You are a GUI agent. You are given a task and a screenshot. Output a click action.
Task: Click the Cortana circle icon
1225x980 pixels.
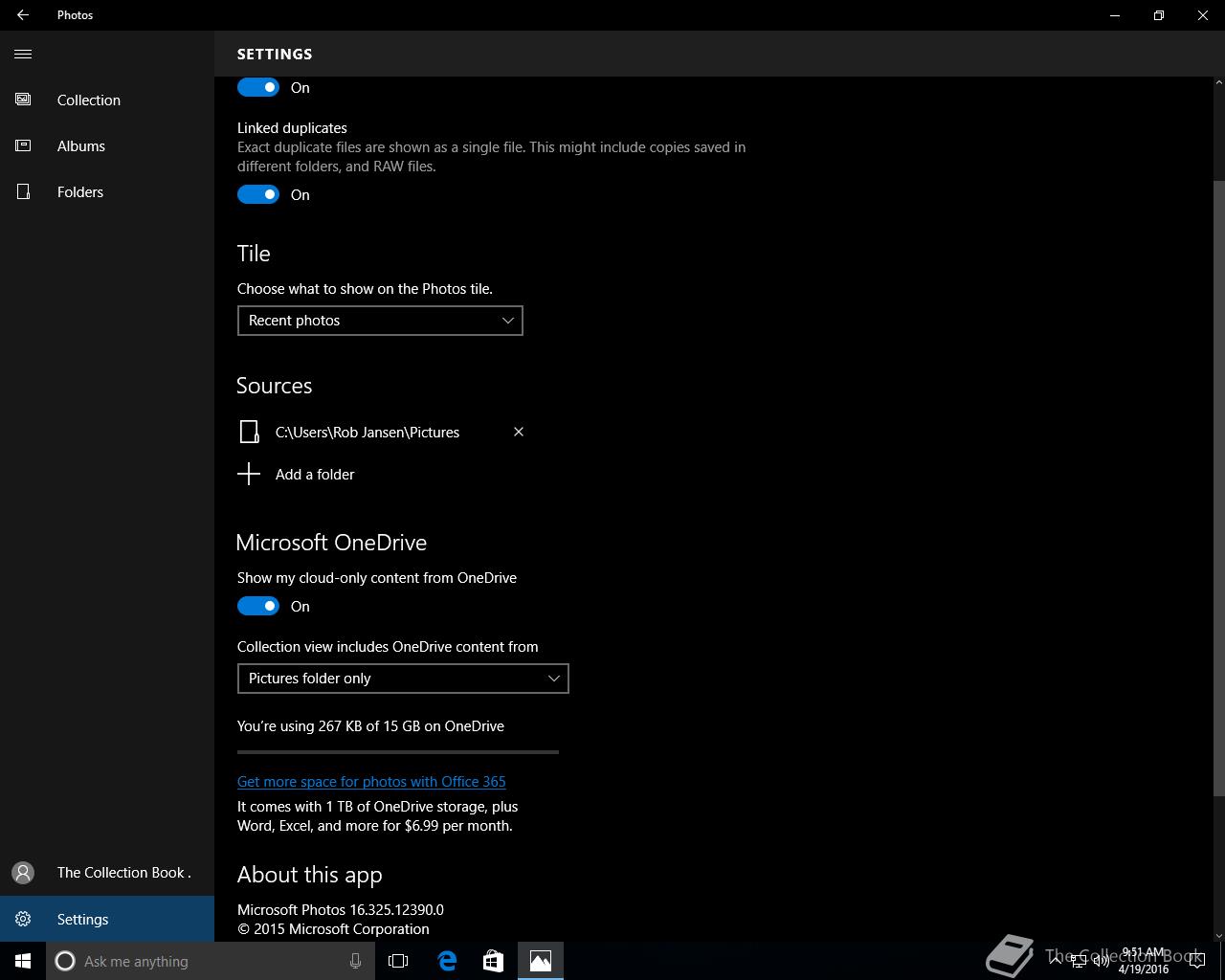[x=65, y=961]
